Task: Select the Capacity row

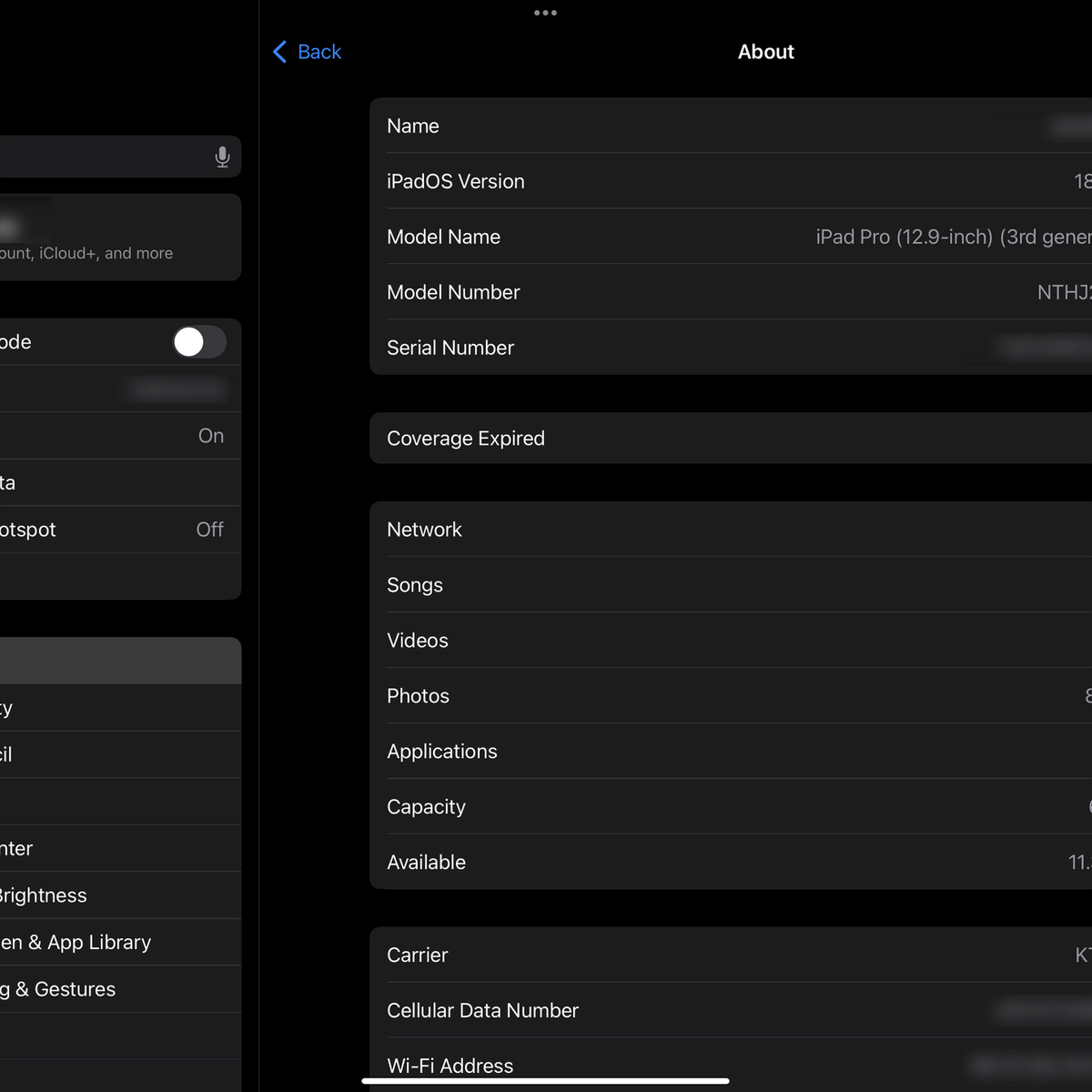Action: (731, 807)
